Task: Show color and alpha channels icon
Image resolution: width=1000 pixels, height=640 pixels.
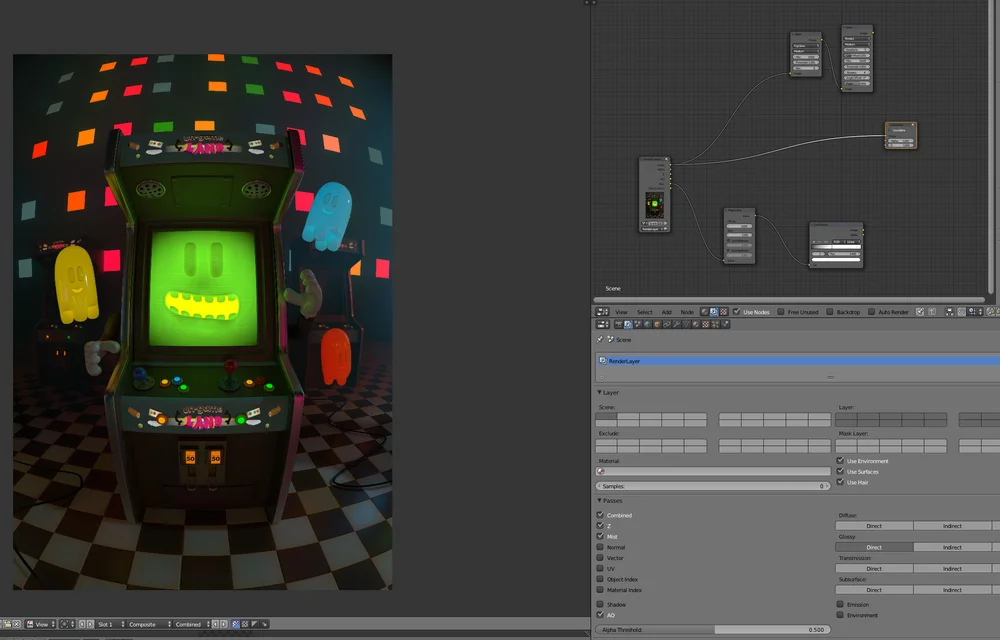Action: pos(235,624)
